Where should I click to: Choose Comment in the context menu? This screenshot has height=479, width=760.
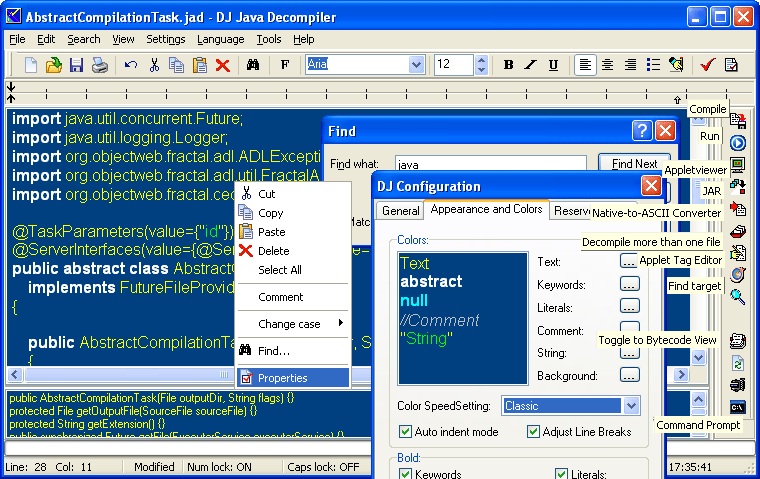[293, 297]
